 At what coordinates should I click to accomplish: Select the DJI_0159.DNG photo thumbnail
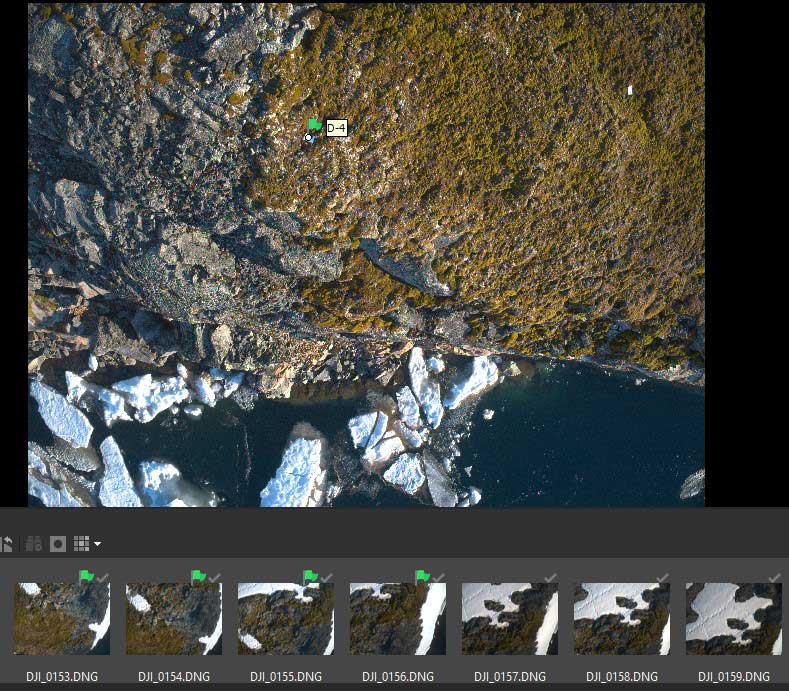click(x=734, y=619)
